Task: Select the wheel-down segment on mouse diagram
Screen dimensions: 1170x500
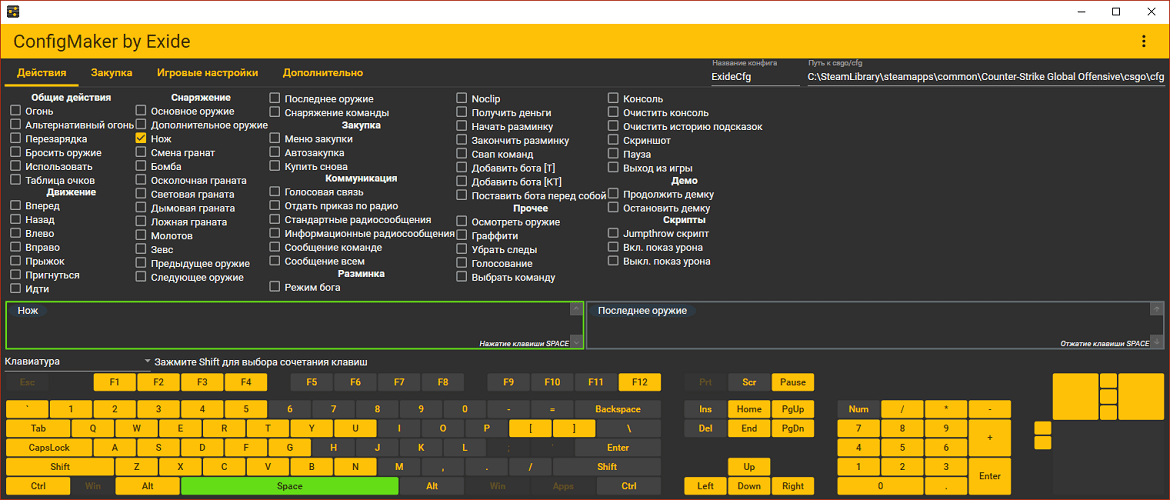Action: (1108, 412)
